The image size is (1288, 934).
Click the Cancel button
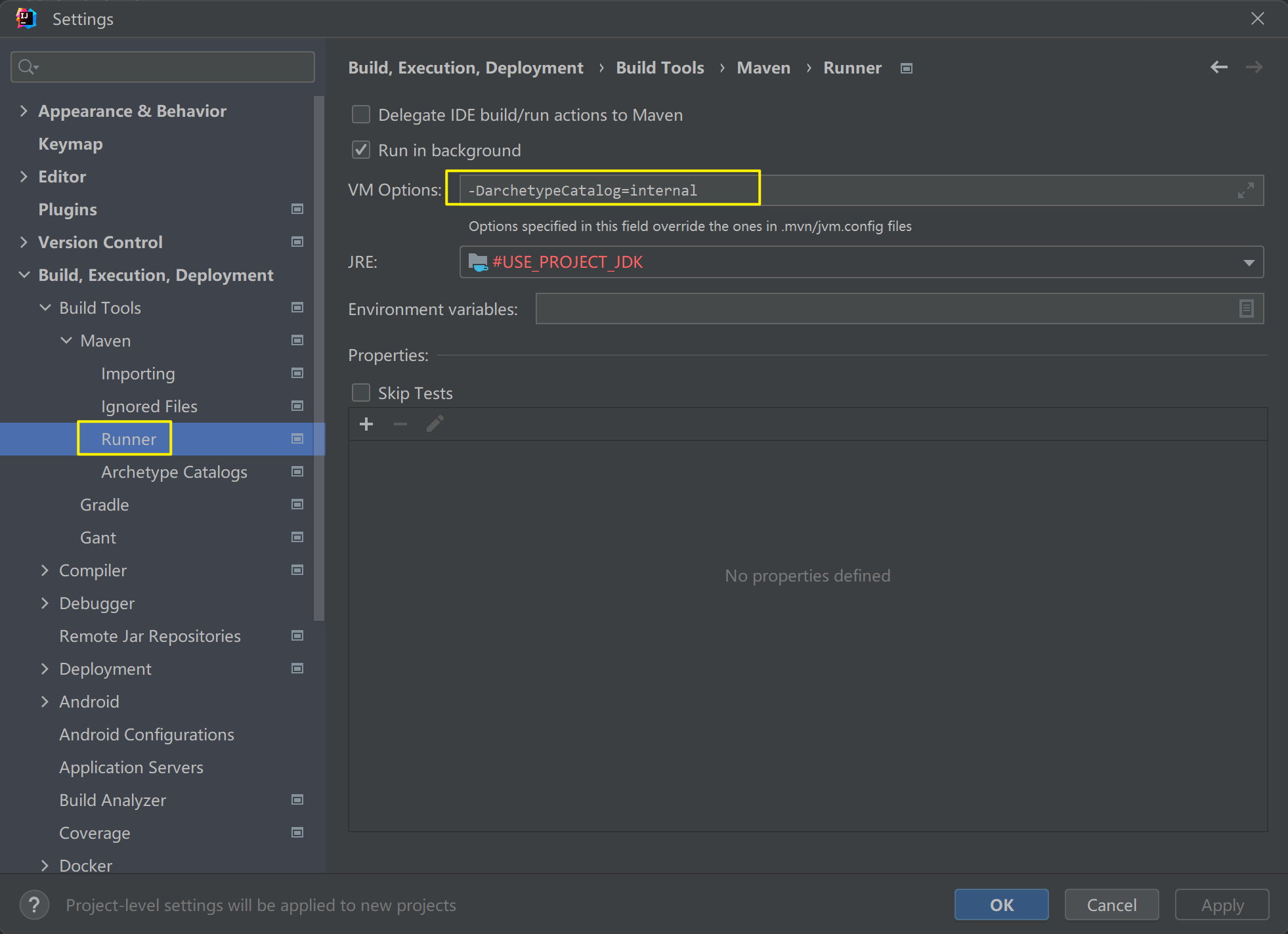[x=1111, y=905]
